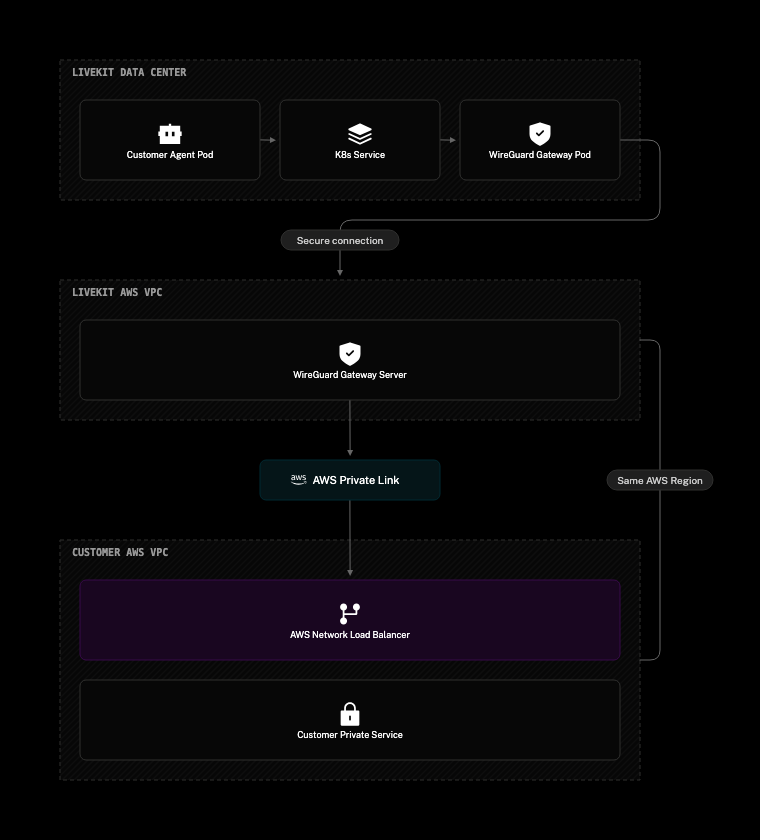Click the "WireGuard Gateway Pod" label
This screenshot has width=760, height=840.
[540, 155]
